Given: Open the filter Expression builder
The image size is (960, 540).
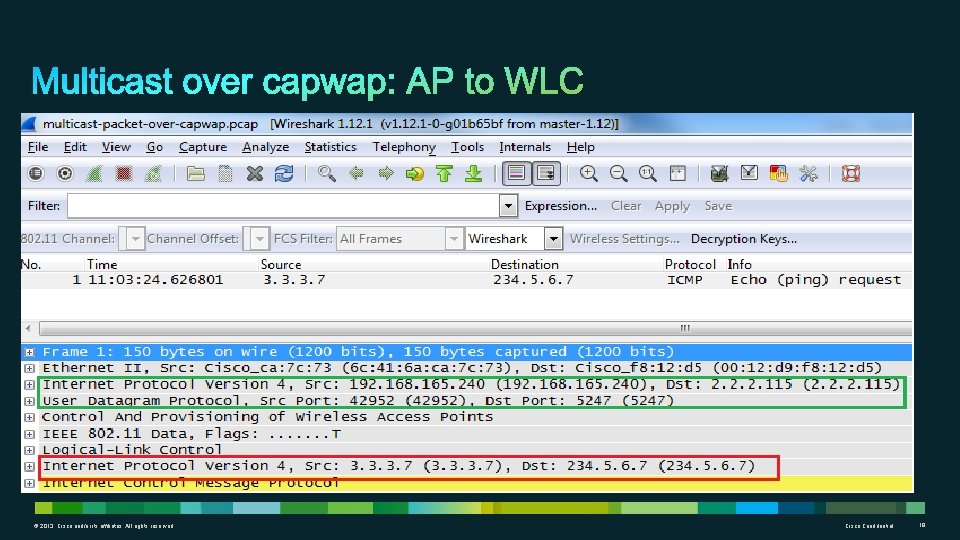Looking at the screenshot, I should click(x=561, y=206).
